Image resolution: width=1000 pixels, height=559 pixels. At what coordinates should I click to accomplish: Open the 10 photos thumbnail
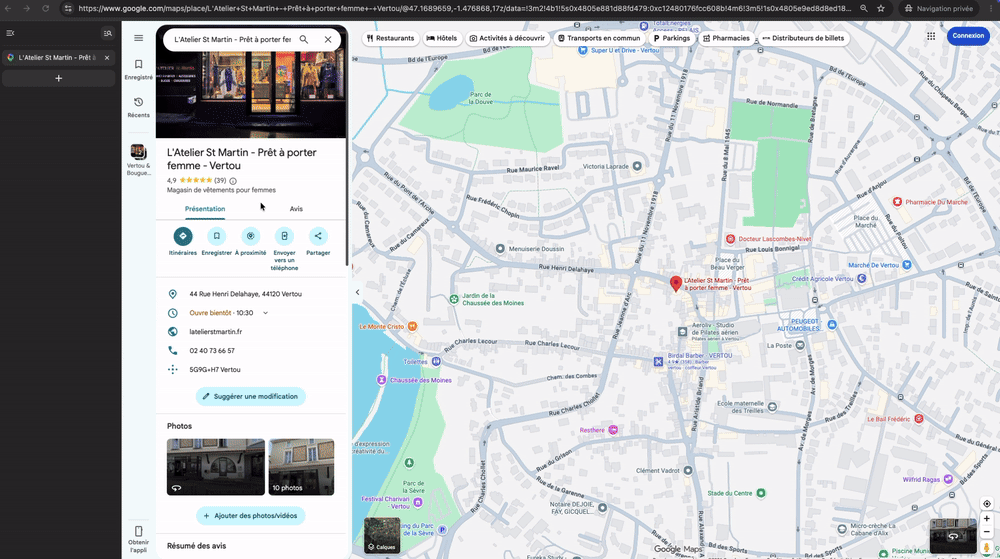[301, 467]
